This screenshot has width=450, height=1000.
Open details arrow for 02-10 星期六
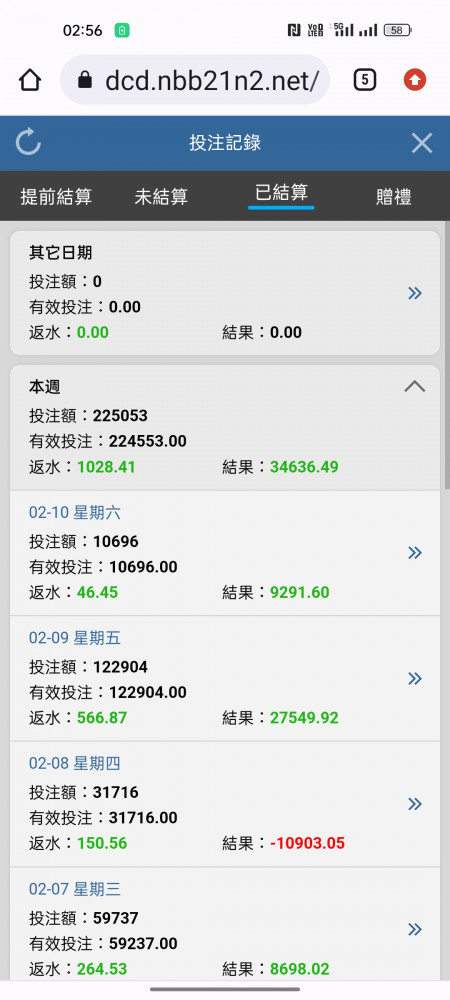pos(415,552)
